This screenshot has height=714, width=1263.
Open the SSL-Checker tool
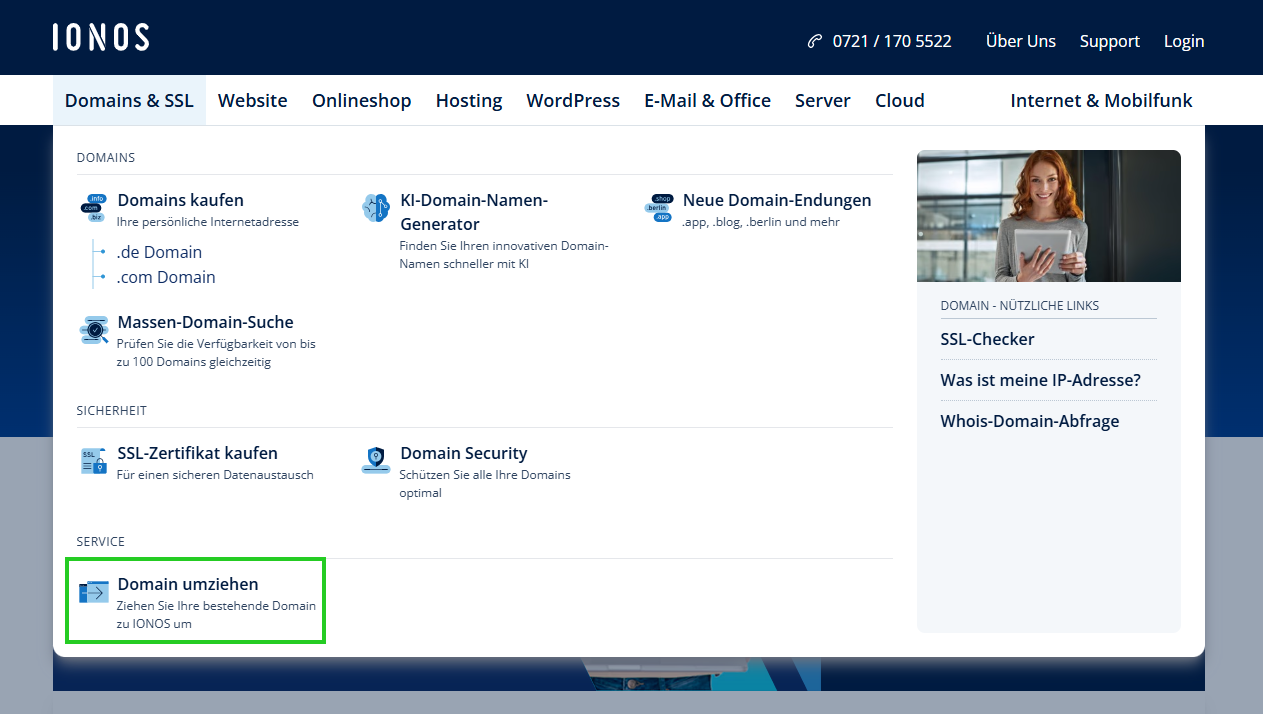pyautogui.click(x=987, y=339)
